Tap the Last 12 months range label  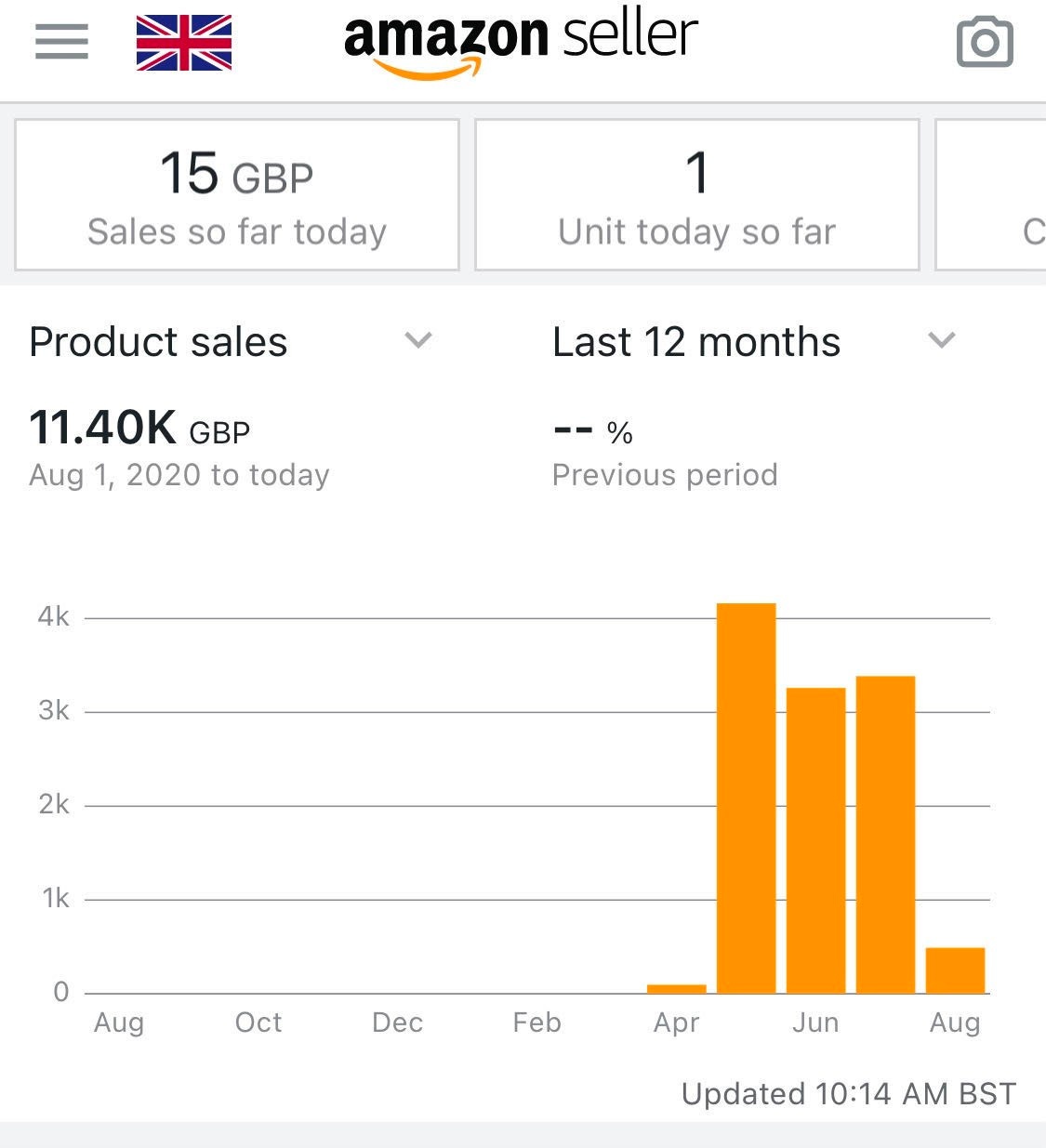pos(696,342)
